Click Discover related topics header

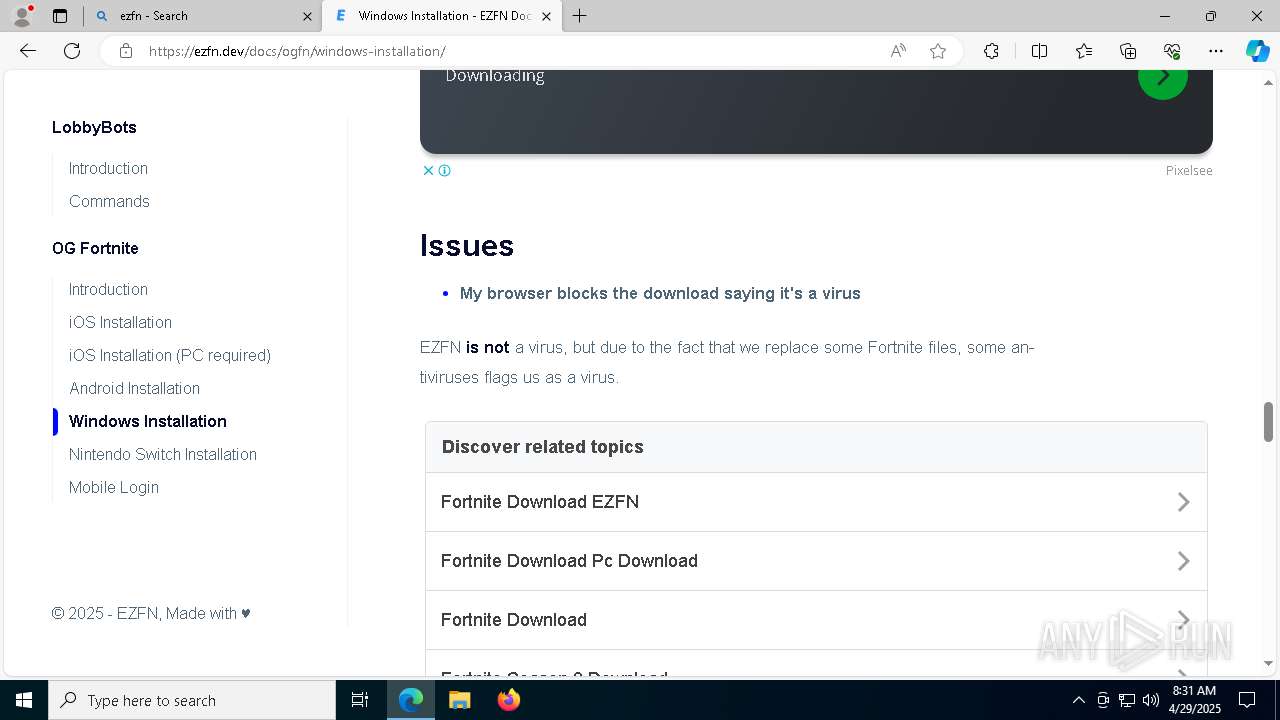[543, 447]
